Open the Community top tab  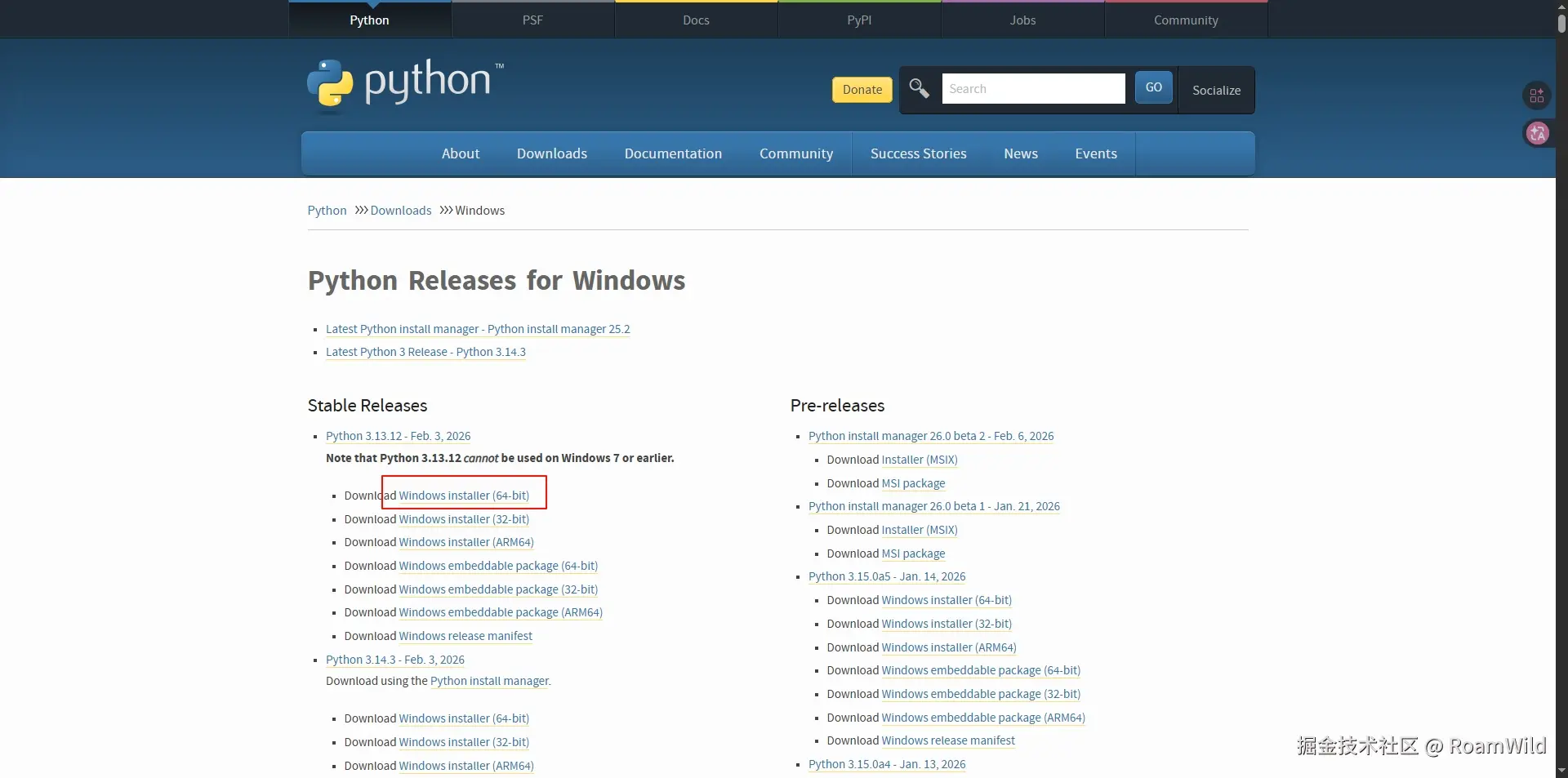pyautogui.click(x=1187, y=20)
